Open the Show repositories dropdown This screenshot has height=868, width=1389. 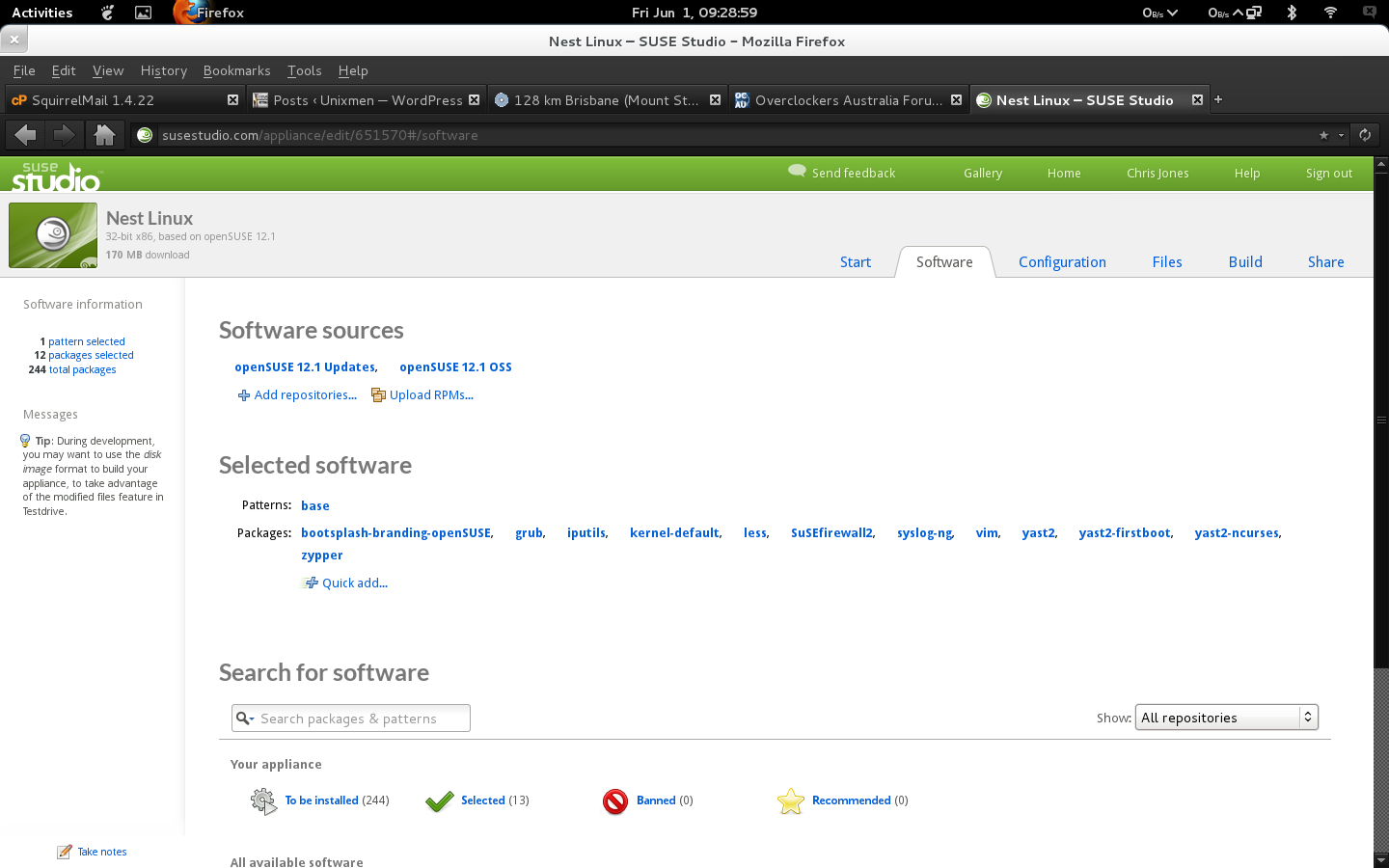pos(1227,718)
